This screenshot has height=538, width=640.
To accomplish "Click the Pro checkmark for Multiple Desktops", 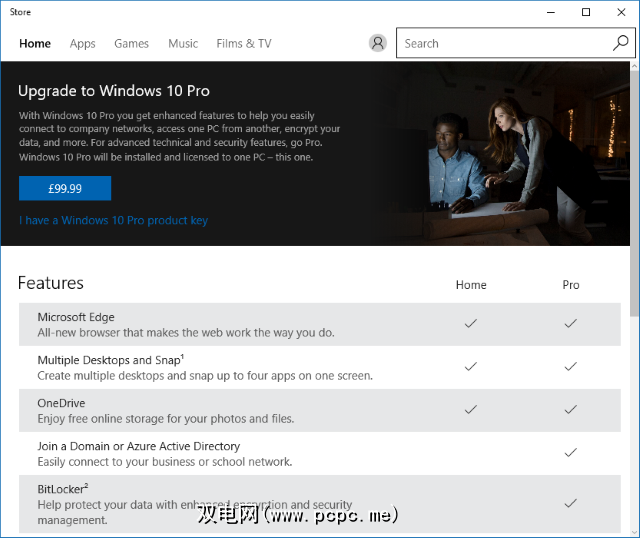I will pyautogui.click(x=571, y=366).
